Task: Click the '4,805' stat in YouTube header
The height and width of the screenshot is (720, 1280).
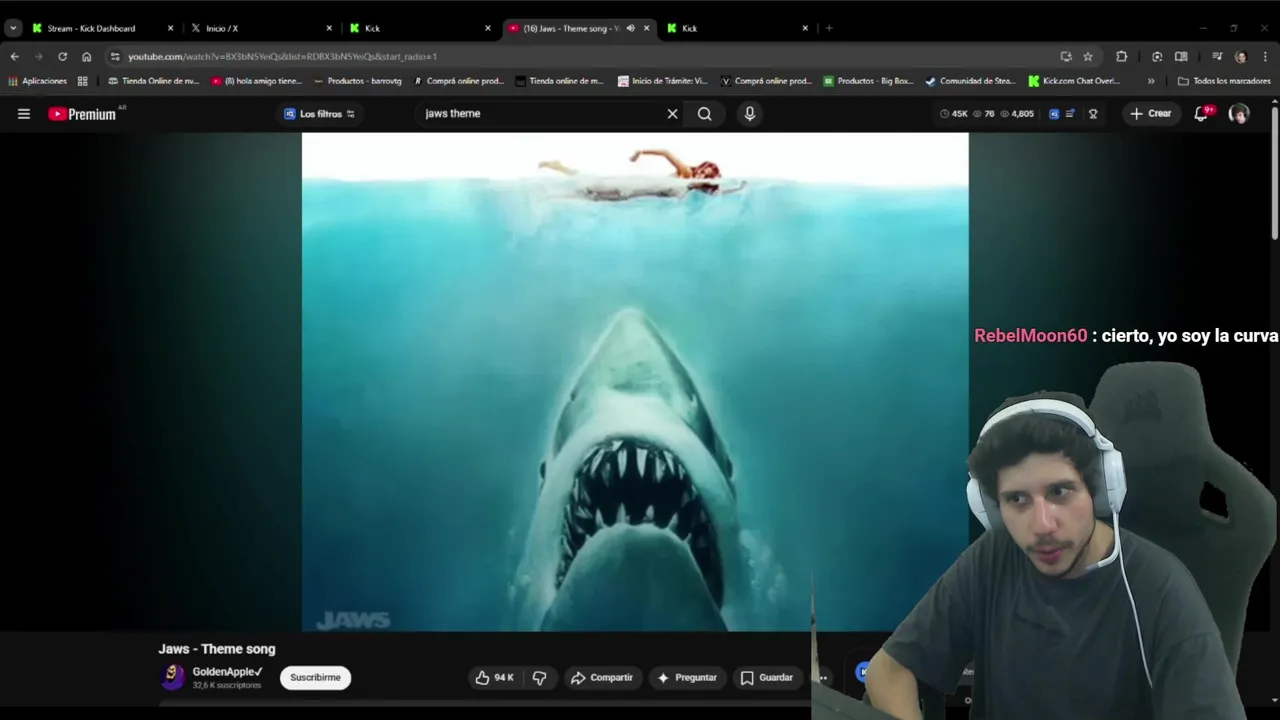Action: tap(1016, 114)
